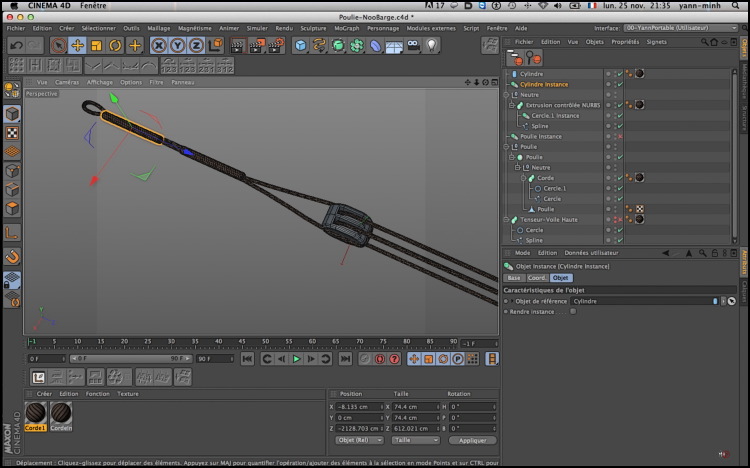Play the animation forward
The height and width of the screenshot is (468, 750).
point(297,358)
